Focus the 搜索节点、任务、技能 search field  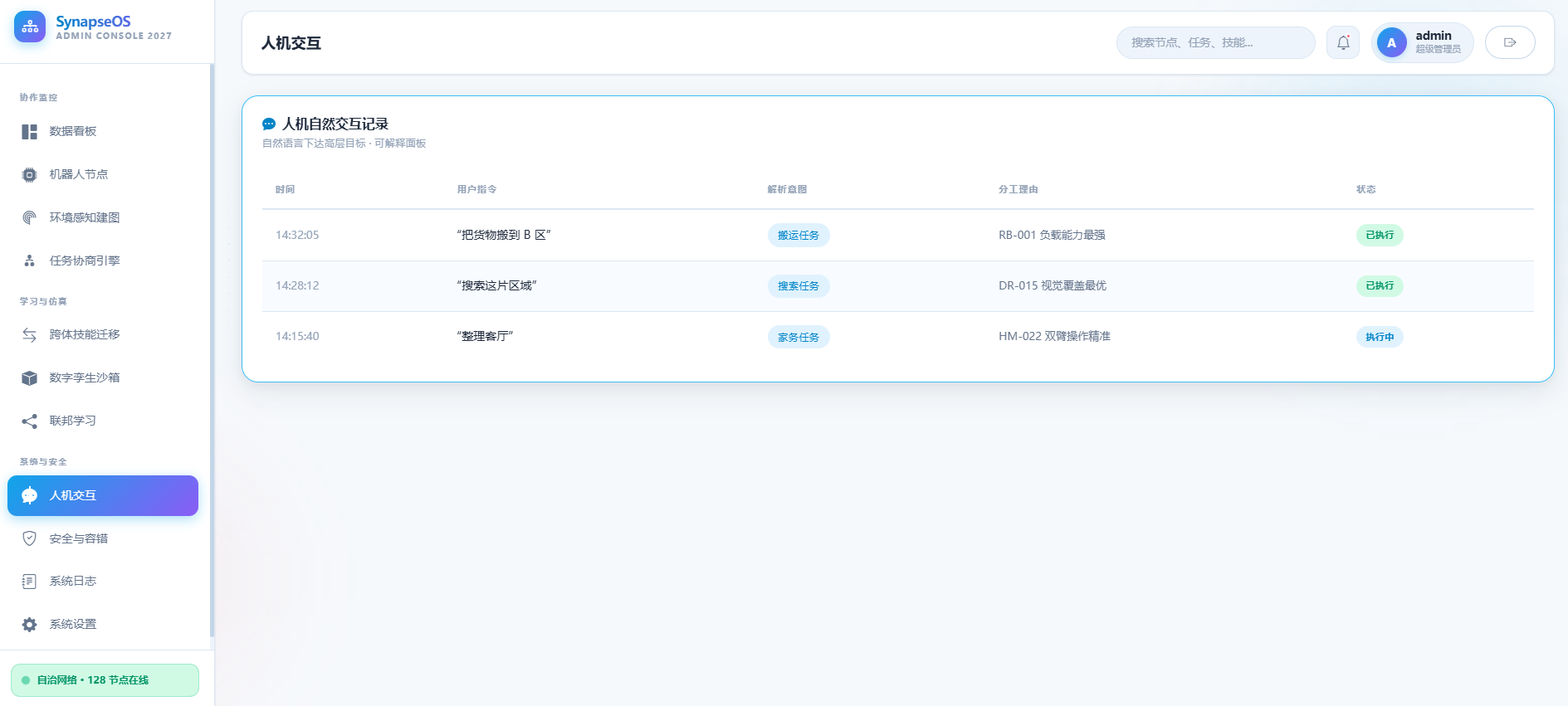(1215, 42)
